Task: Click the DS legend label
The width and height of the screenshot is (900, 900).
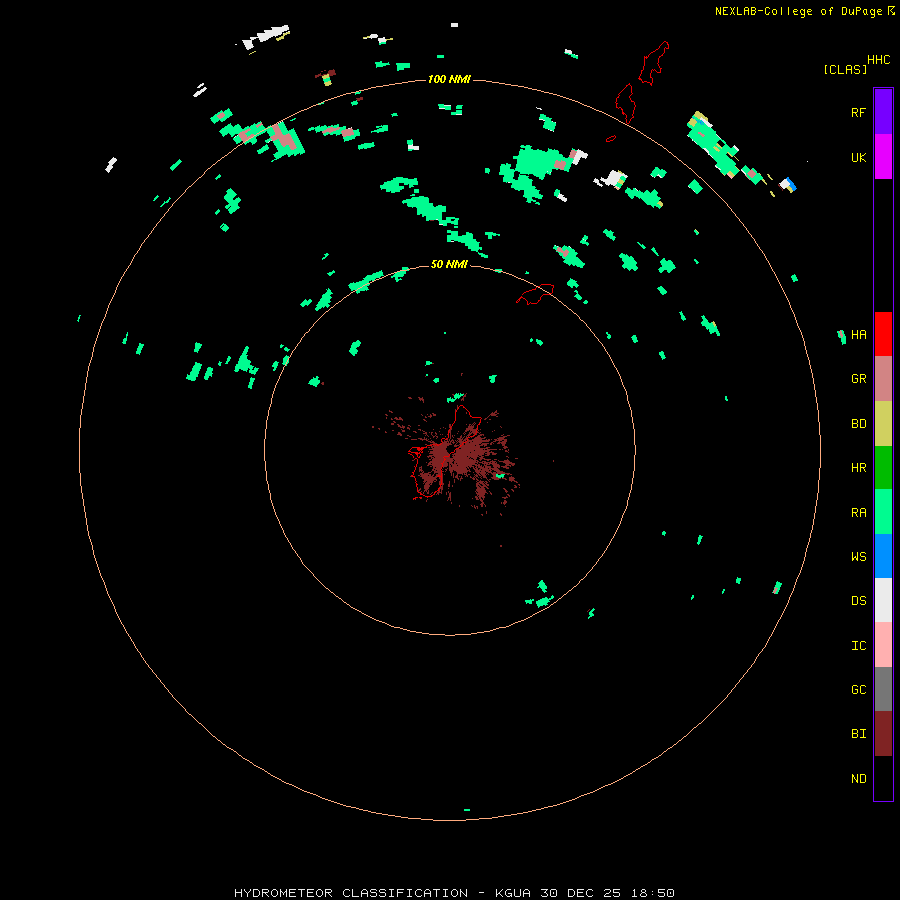Action: tap(858, 601)
